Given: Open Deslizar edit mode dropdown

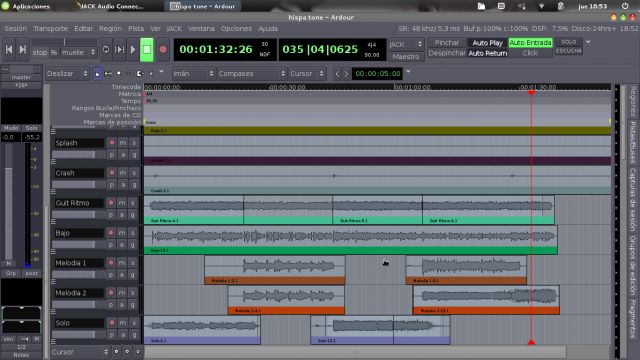Looking at the screenshot, I should click(x=67, y=74).
